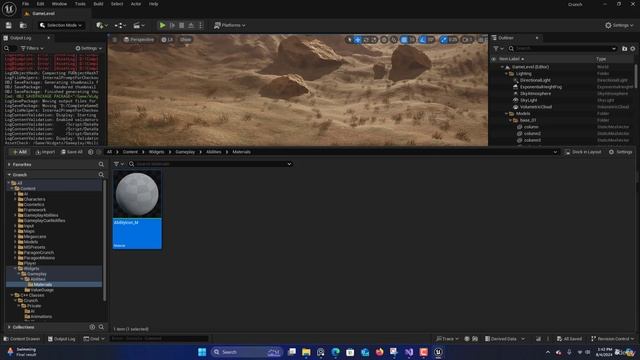Open the Platforms dropdown

coord(230,25)
